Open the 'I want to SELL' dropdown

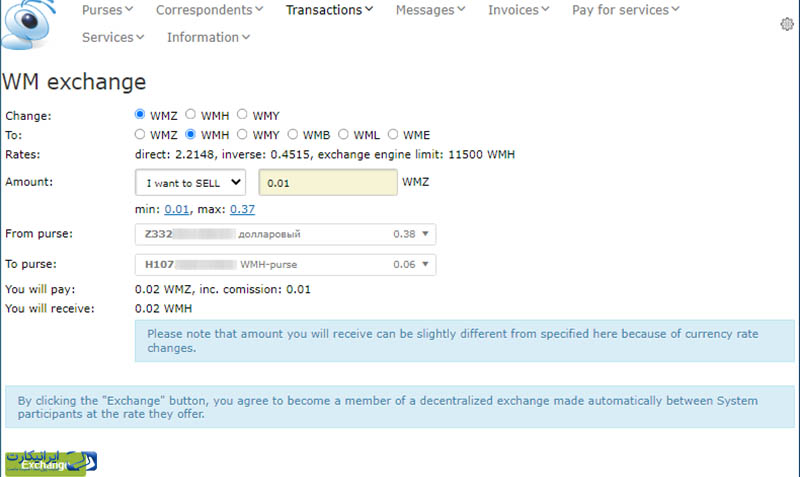pyautogui.click(x=190, y=183)
